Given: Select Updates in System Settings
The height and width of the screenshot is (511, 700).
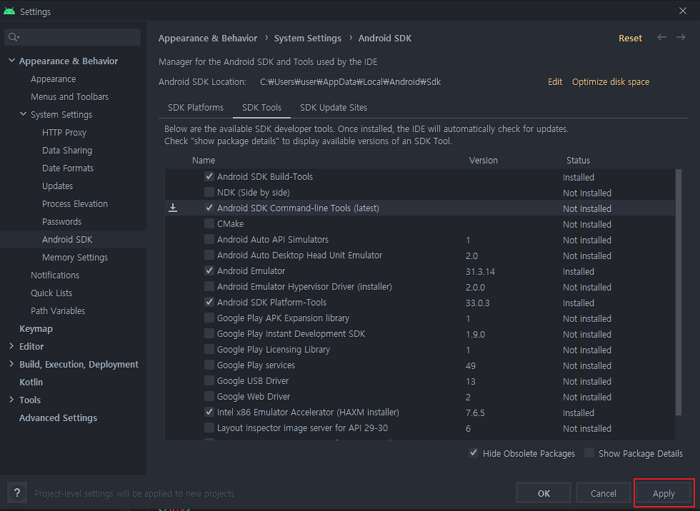Looking at the screenshot, I should point(57,186).
